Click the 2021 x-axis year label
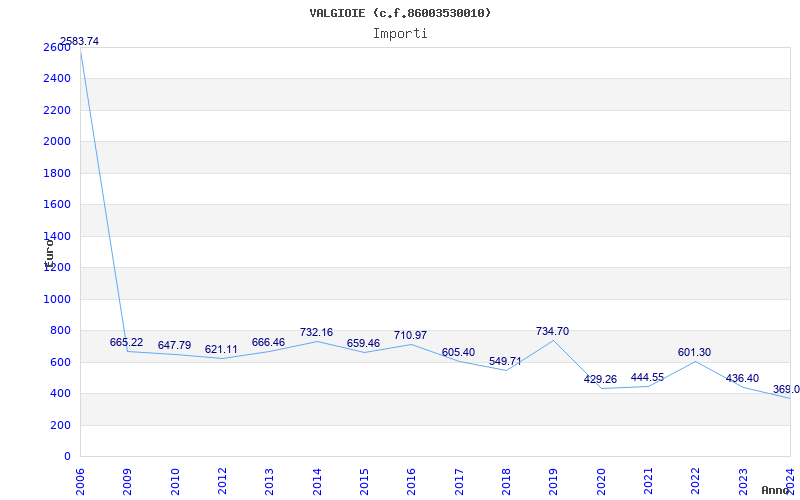The image size is (800, 500). pyautogui.click(x=648, y=481)
